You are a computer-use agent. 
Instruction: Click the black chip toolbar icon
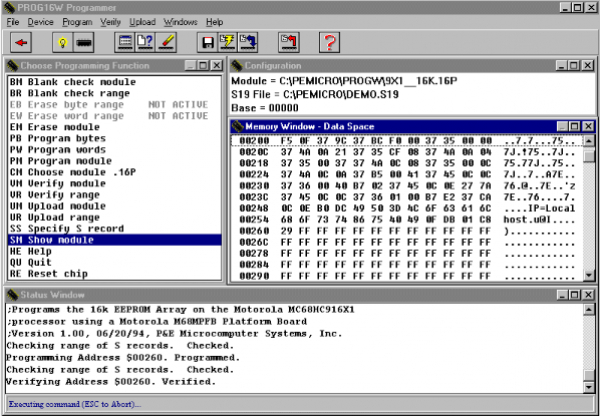coord(85,43)
